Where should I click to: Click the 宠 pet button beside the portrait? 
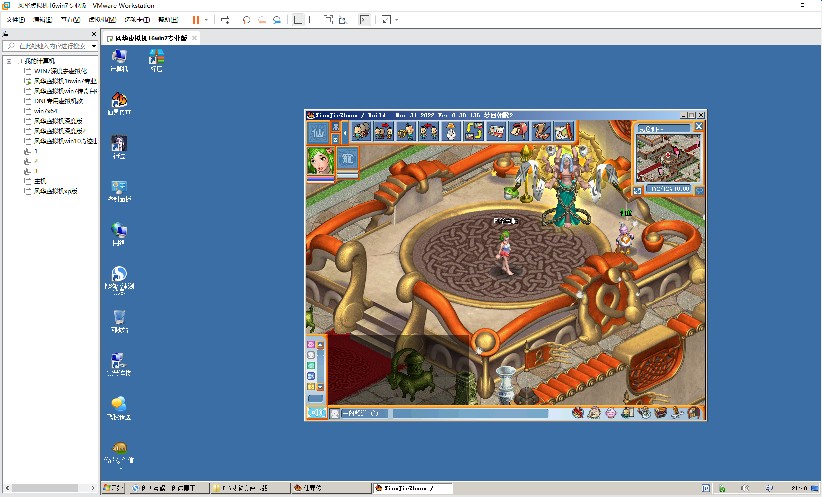click(348, 158)
